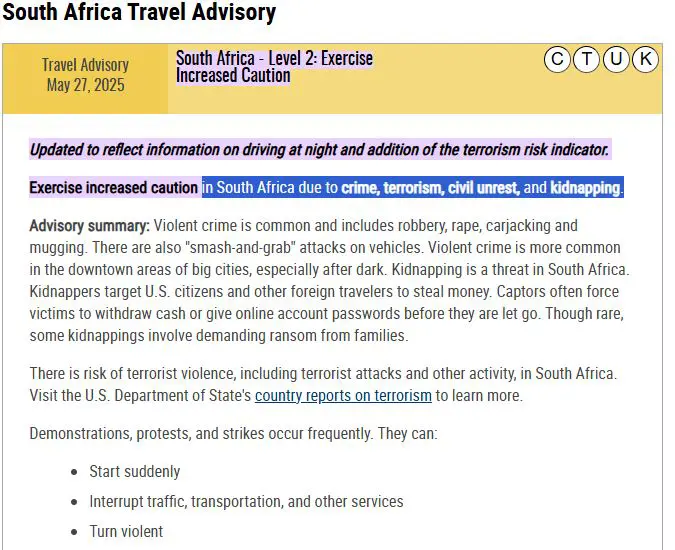Click the "South Africa Travel Advisory" page heading
675x550 pixels.
tap(139, 14)
